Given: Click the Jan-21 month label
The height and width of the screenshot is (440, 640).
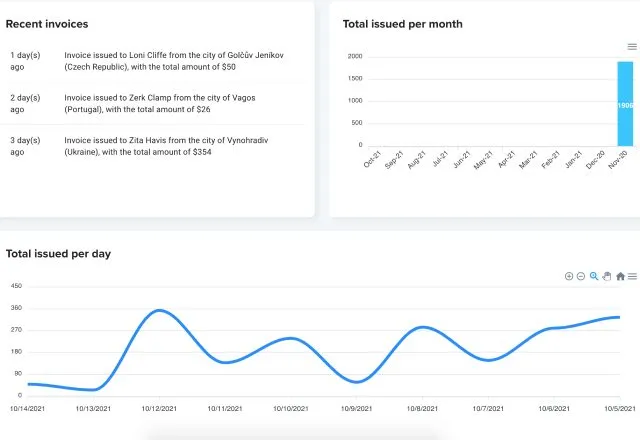Looking at the screenshot, I should coord(573,159).
